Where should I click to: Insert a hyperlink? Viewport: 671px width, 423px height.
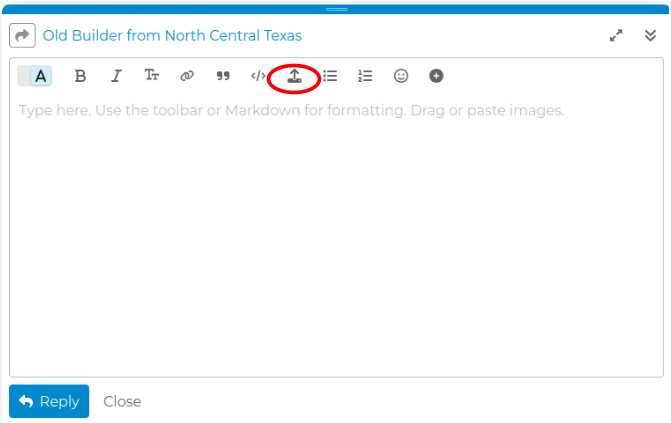point(187,76)
